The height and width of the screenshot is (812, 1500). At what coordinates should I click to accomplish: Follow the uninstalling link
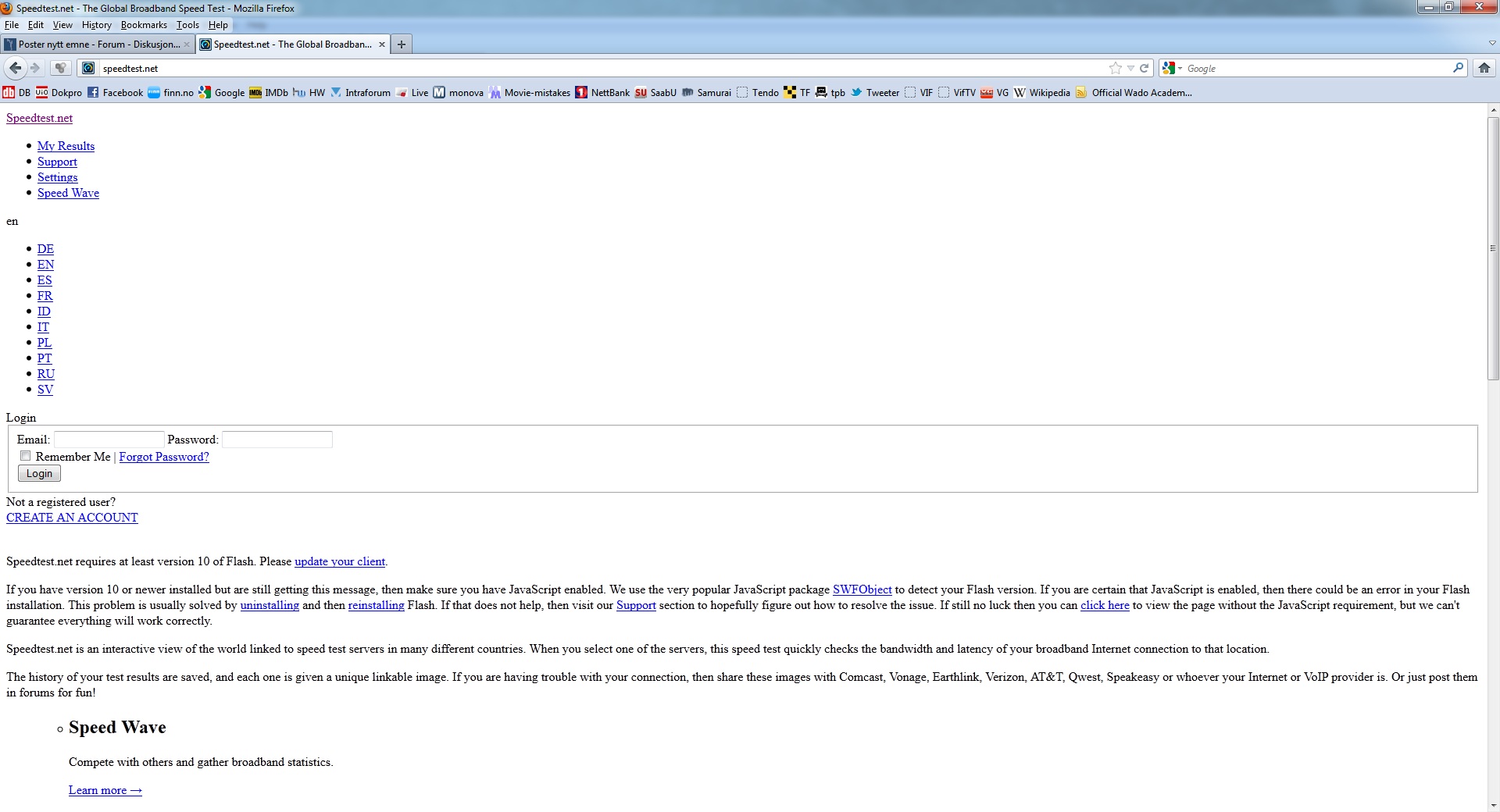[270, 605]
